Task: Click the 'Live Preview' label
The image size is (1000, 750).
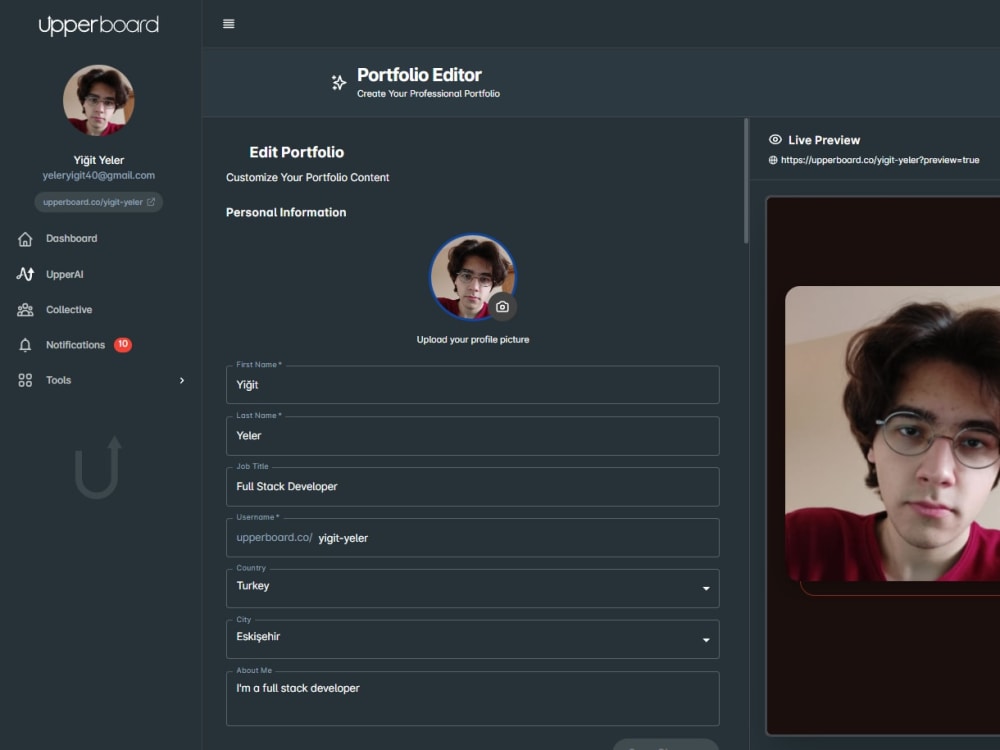Action: 824,140
